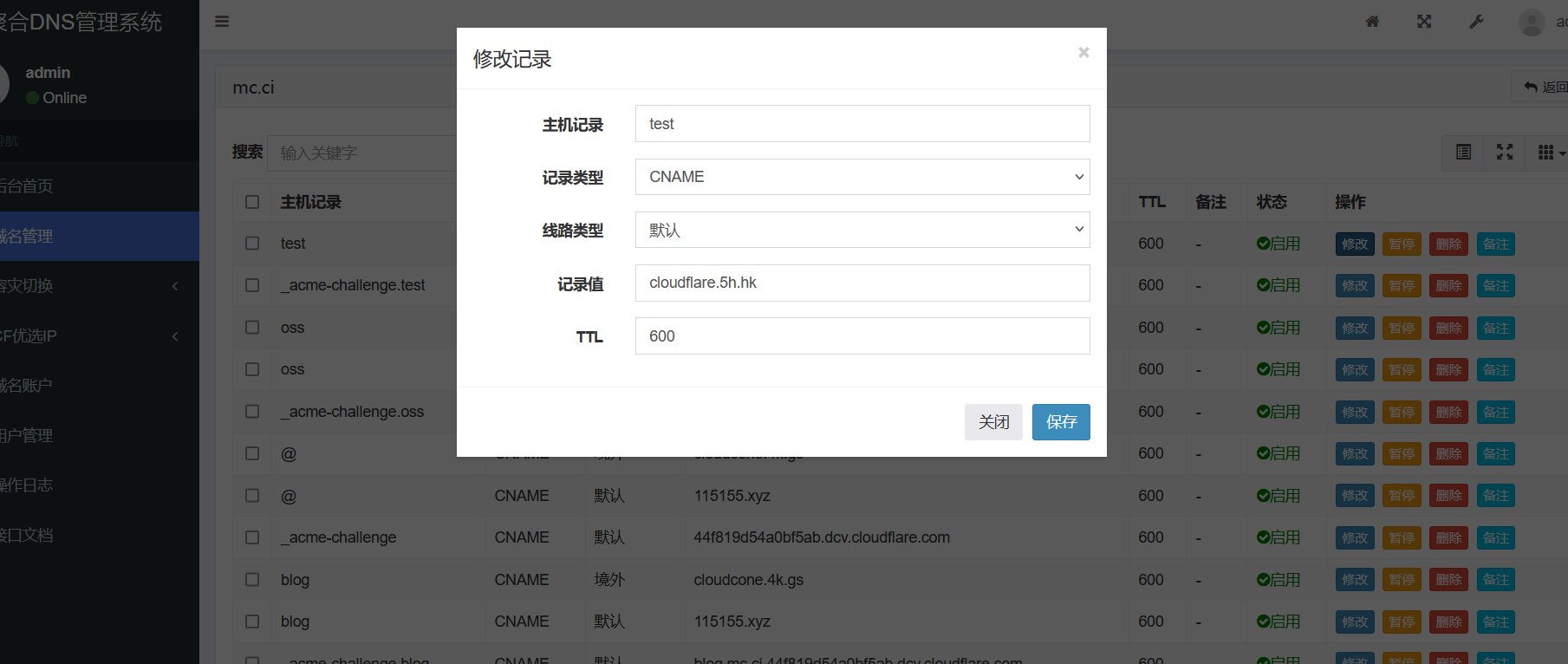1568x664 pixels.
Task: Click 删除 in the blog 115155.xyz row
Action: click(1448, 622)
